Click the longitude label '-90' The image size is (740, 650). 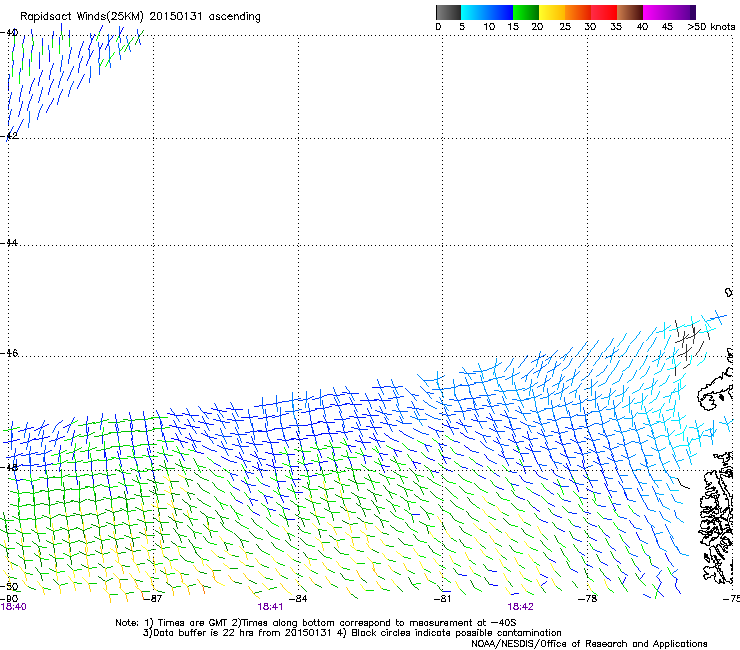9,599
